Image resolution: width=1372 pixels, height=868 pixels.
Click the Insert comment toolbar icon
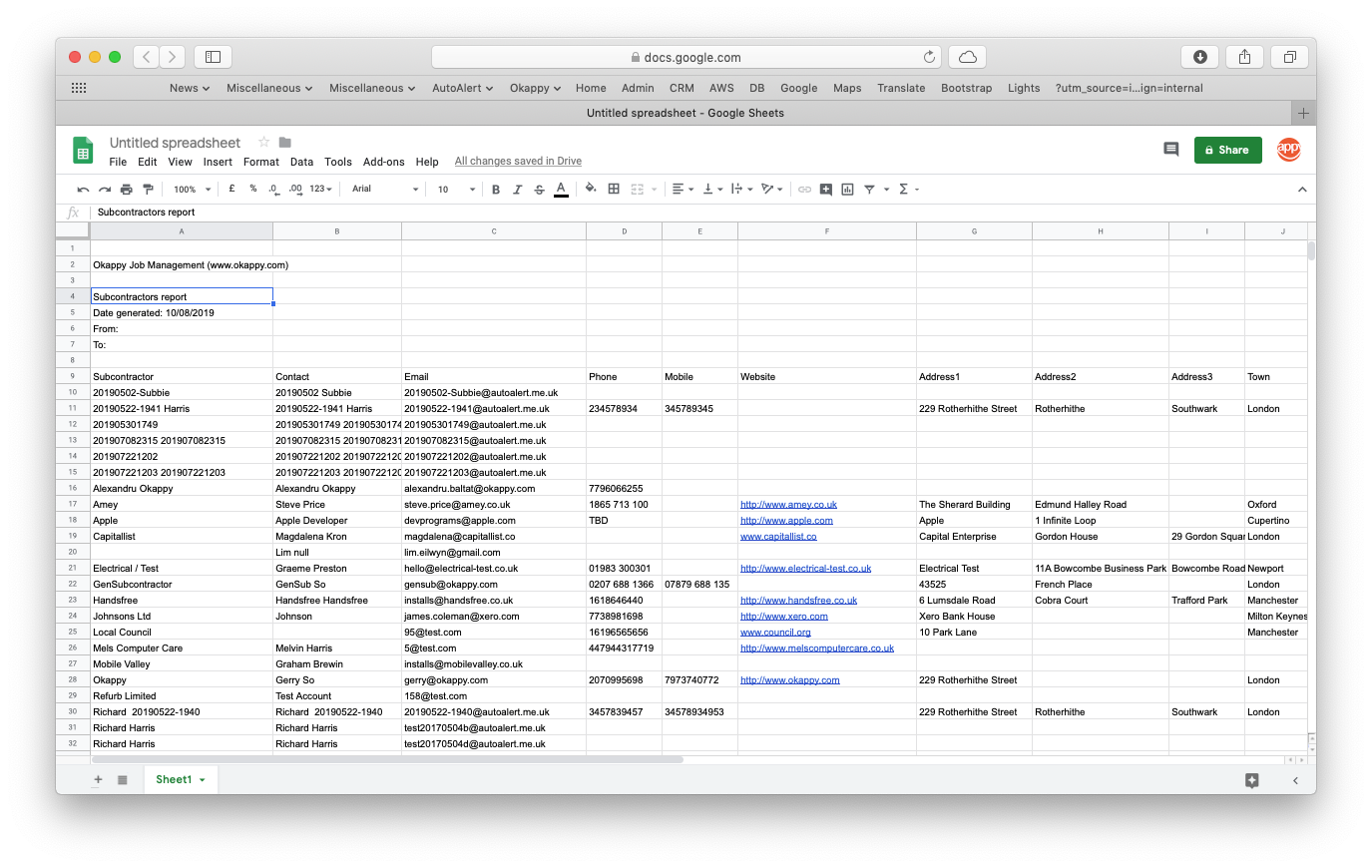click(826, 189)
